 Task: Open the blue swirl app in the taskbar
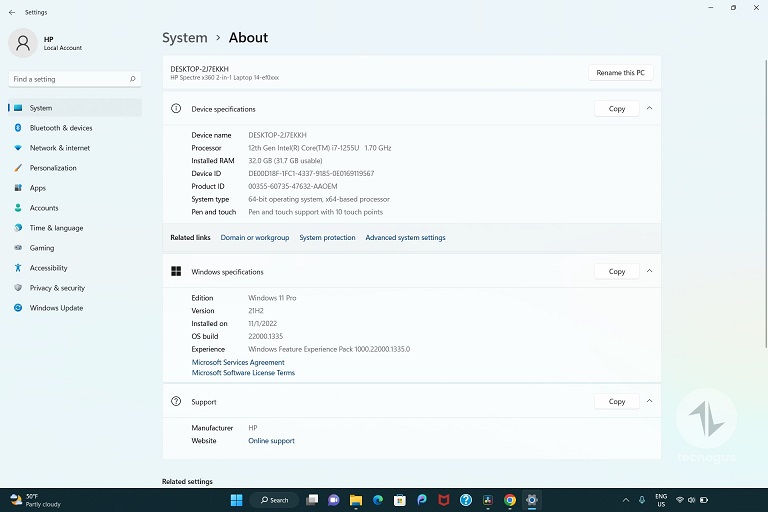422,500
